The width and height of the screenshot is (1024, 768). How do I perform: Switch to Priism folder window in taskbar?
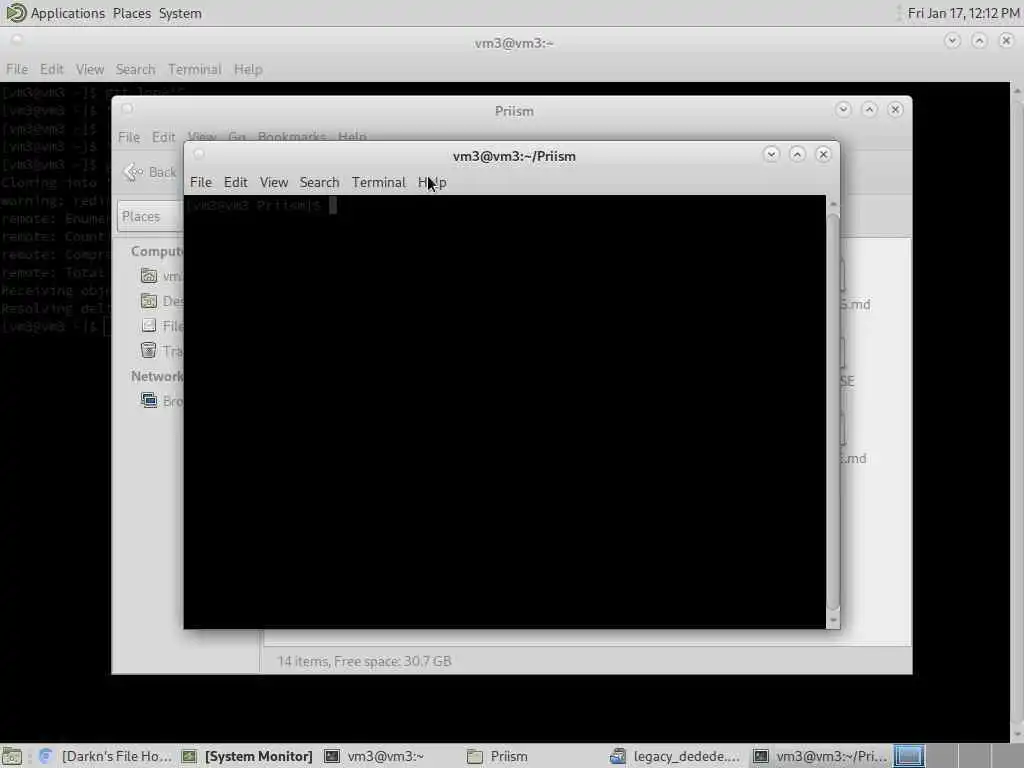tap(534, 756)
